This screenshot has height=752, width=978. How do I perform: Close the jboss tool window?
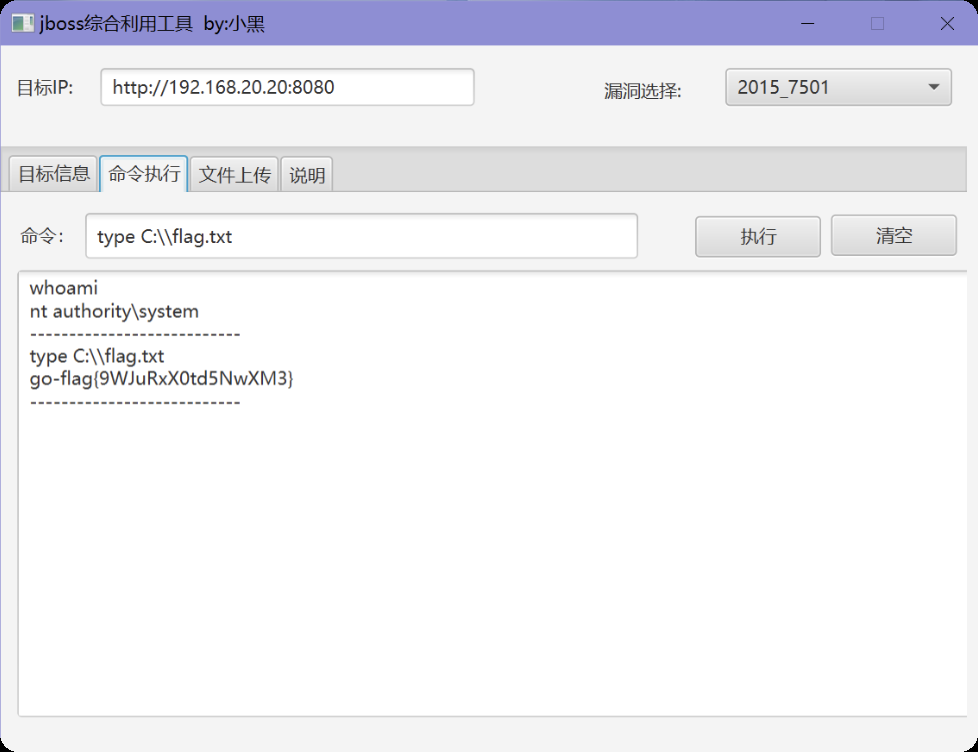[946, 23]
